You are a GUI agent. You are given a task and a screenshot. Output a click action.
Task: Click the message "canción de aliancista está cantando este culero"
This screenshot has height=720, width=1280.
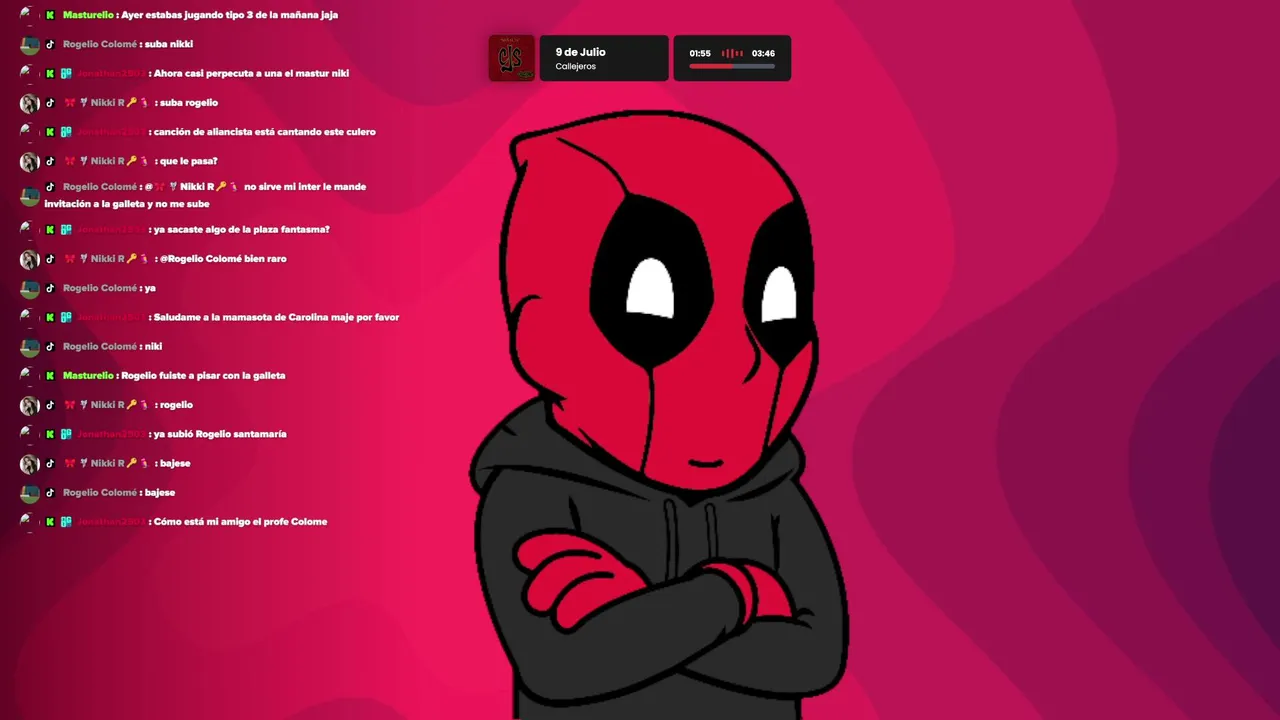click(x=264, y=131)
